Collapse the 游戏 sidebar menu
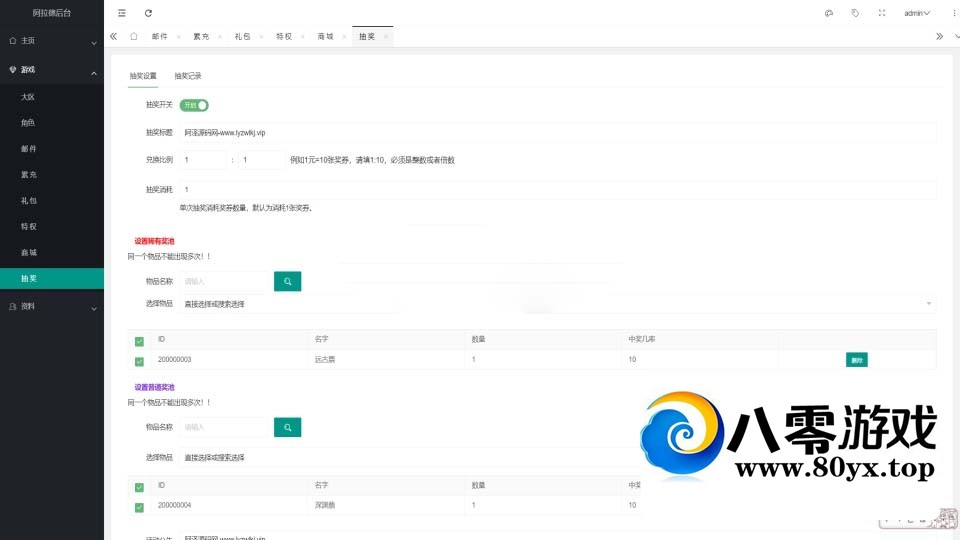 pyautogui.click(x=52, y=70)
